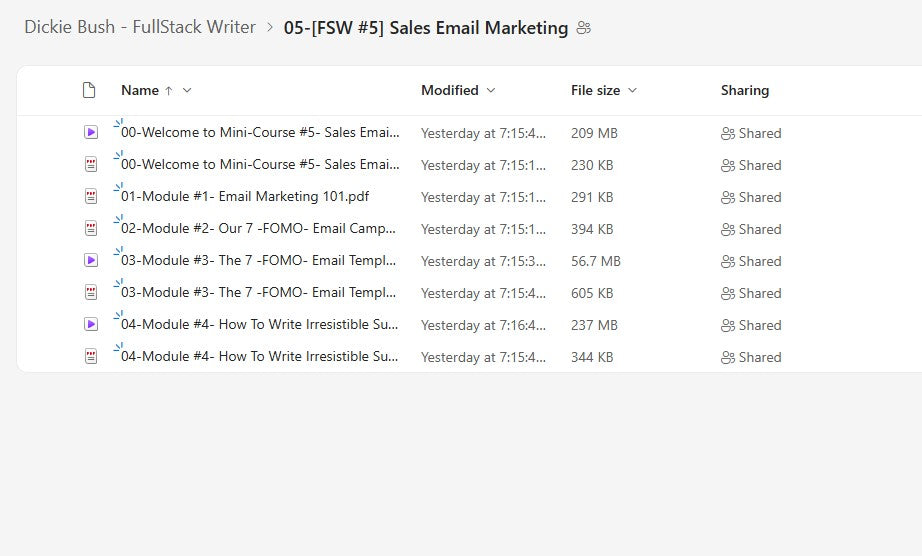Image resolution: width=922 pixels, height=556 pixels.
Task: Open 04-Module #4 Irresistible Su 344 KB file
Action: click(259, 356)
